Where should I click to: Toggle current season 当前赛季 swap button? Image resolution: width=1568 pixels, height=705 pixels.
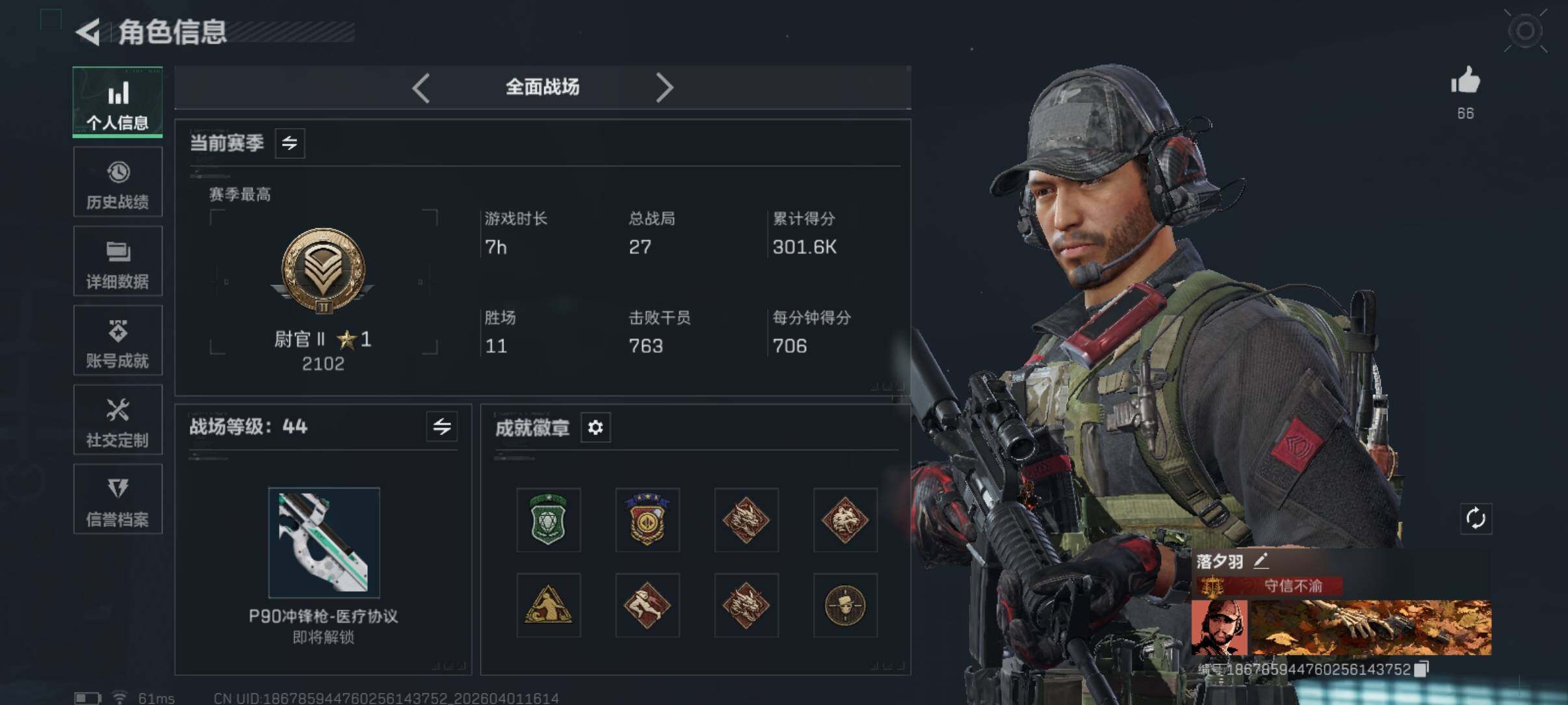point(290,143)
